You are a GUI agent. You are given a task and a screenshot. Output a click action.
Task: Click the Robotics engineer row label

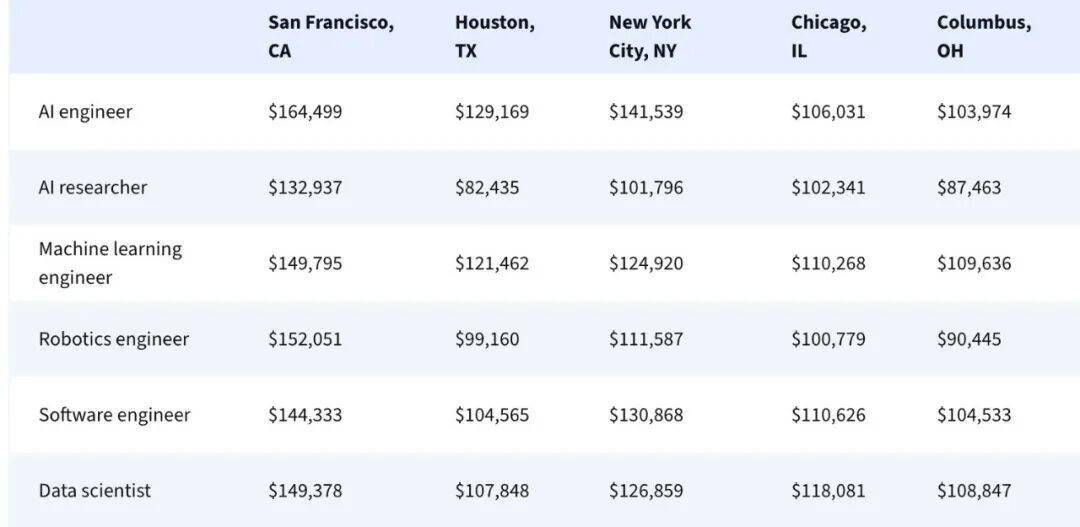pyautogui.click(x=113, y=339)
